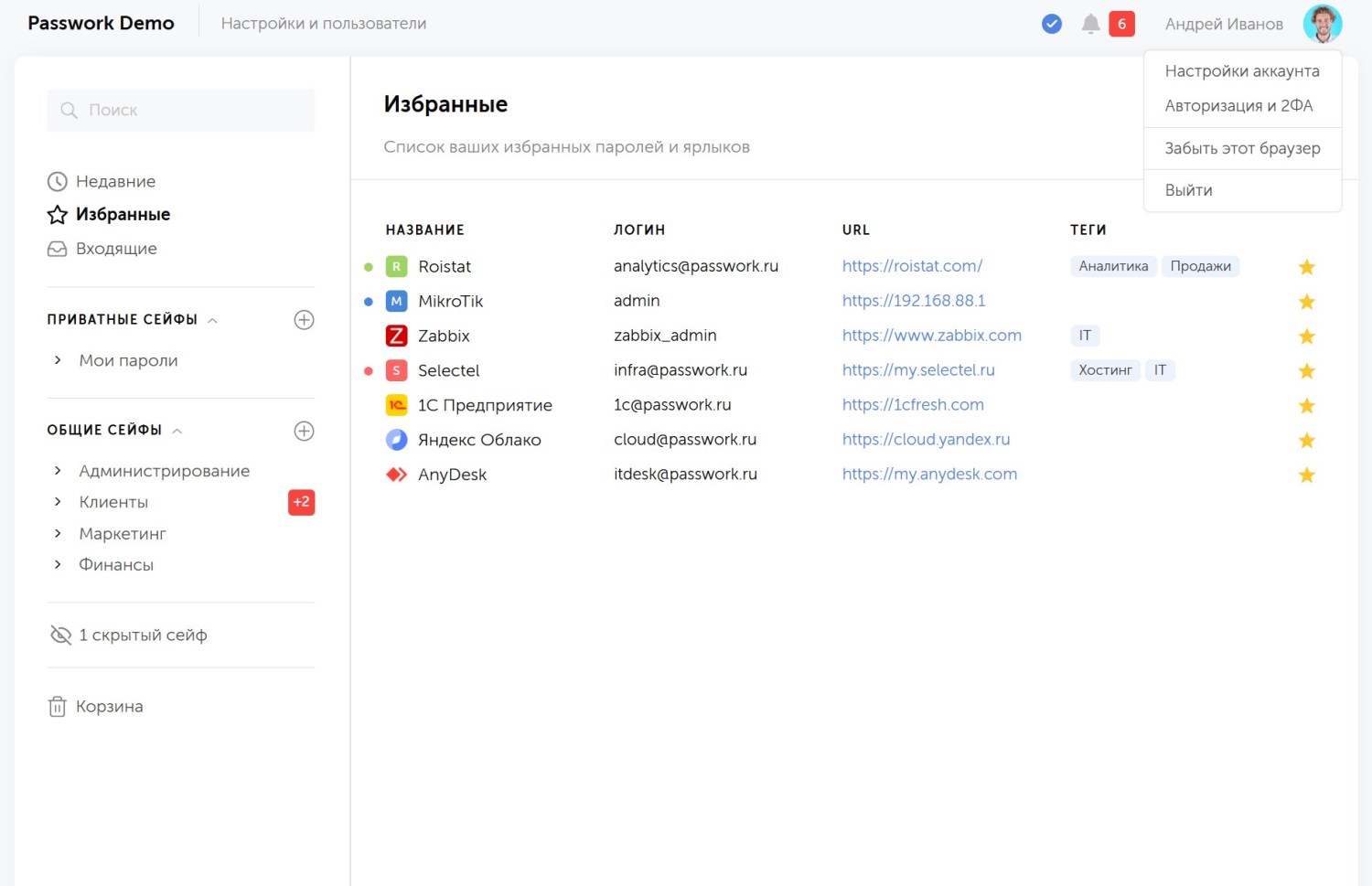This screenshot has width=1372, height=886.
Task: Click the notification bell icon
Action: click(x=1090, y=24)
